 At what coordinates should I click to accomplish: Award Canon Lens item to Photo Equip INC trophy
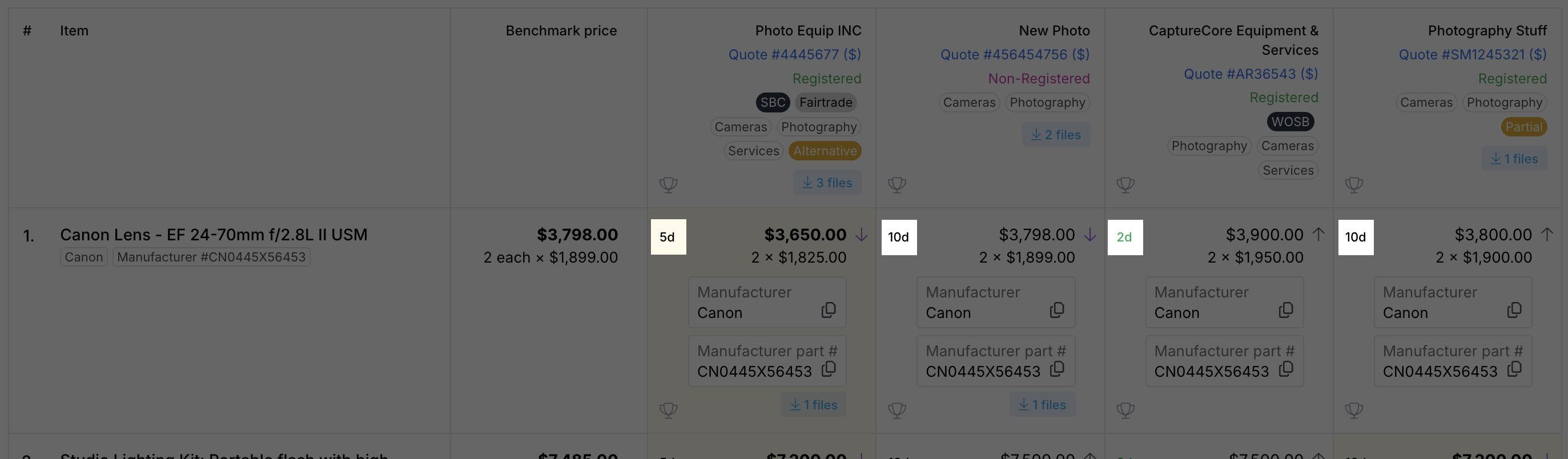[x=668, y=410]
